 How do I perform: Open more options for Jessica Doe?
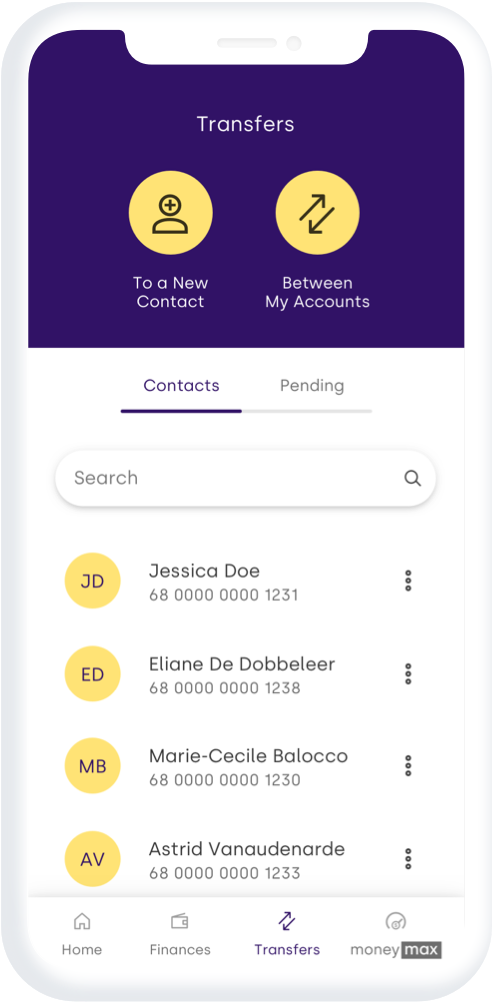408,581
